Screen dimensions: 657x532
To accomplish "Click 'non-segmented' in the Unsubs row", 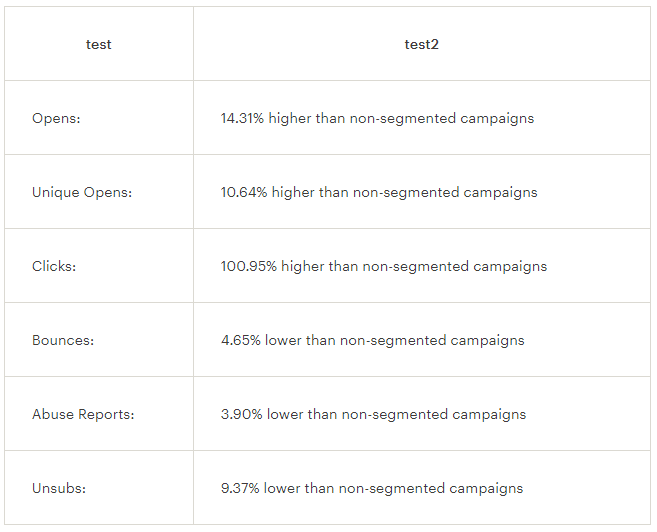I will pos(392,489).
